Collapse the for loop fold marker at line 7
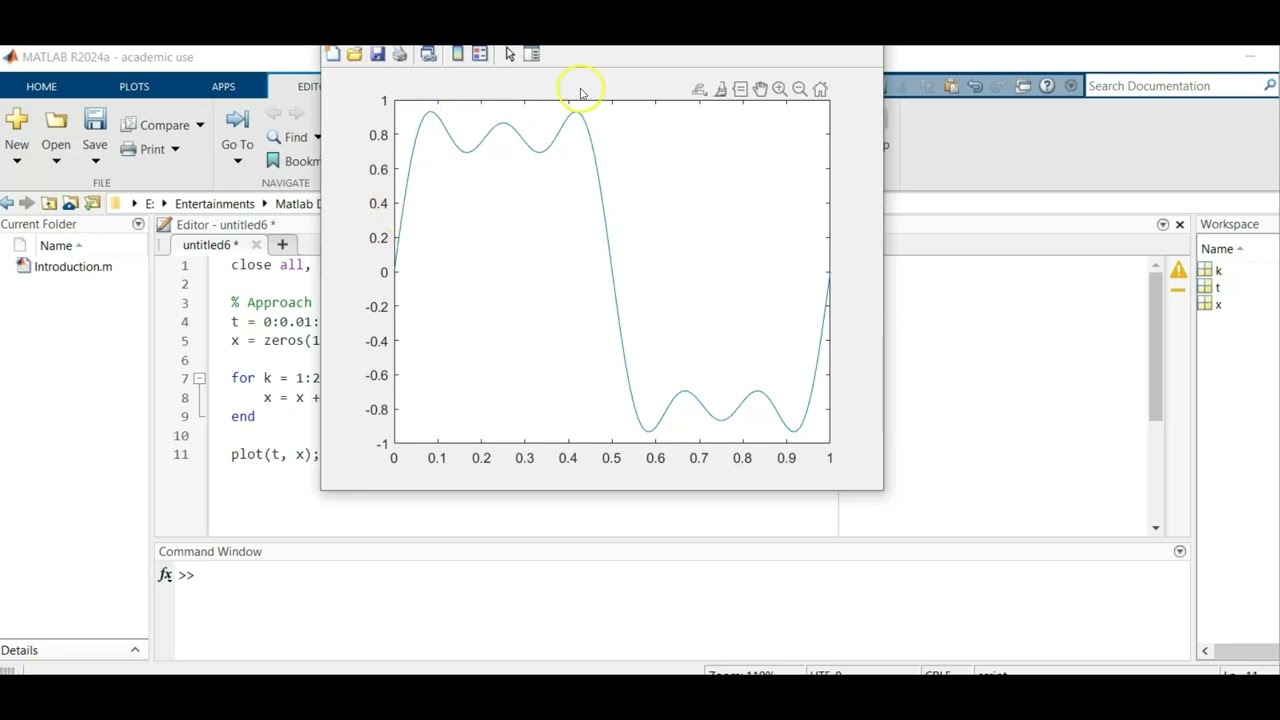This screenshot has width=1280, height=720. [199, 378]
